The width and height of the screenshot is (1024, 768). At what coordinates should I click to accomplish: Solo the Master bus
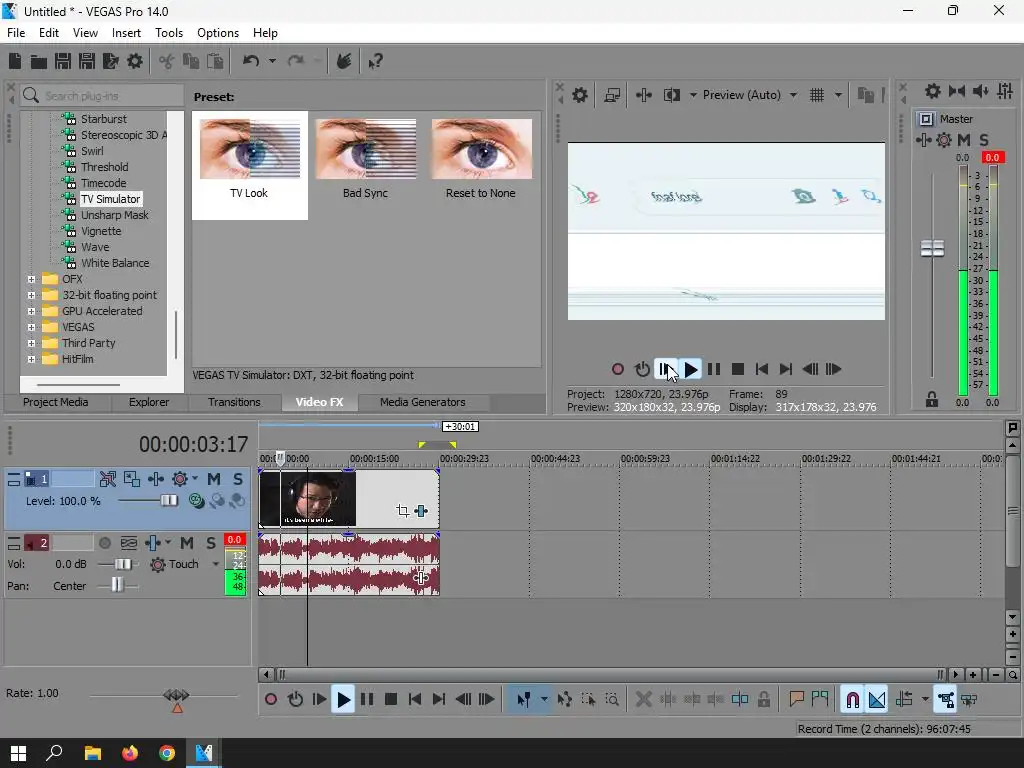[x=984, y=140]
